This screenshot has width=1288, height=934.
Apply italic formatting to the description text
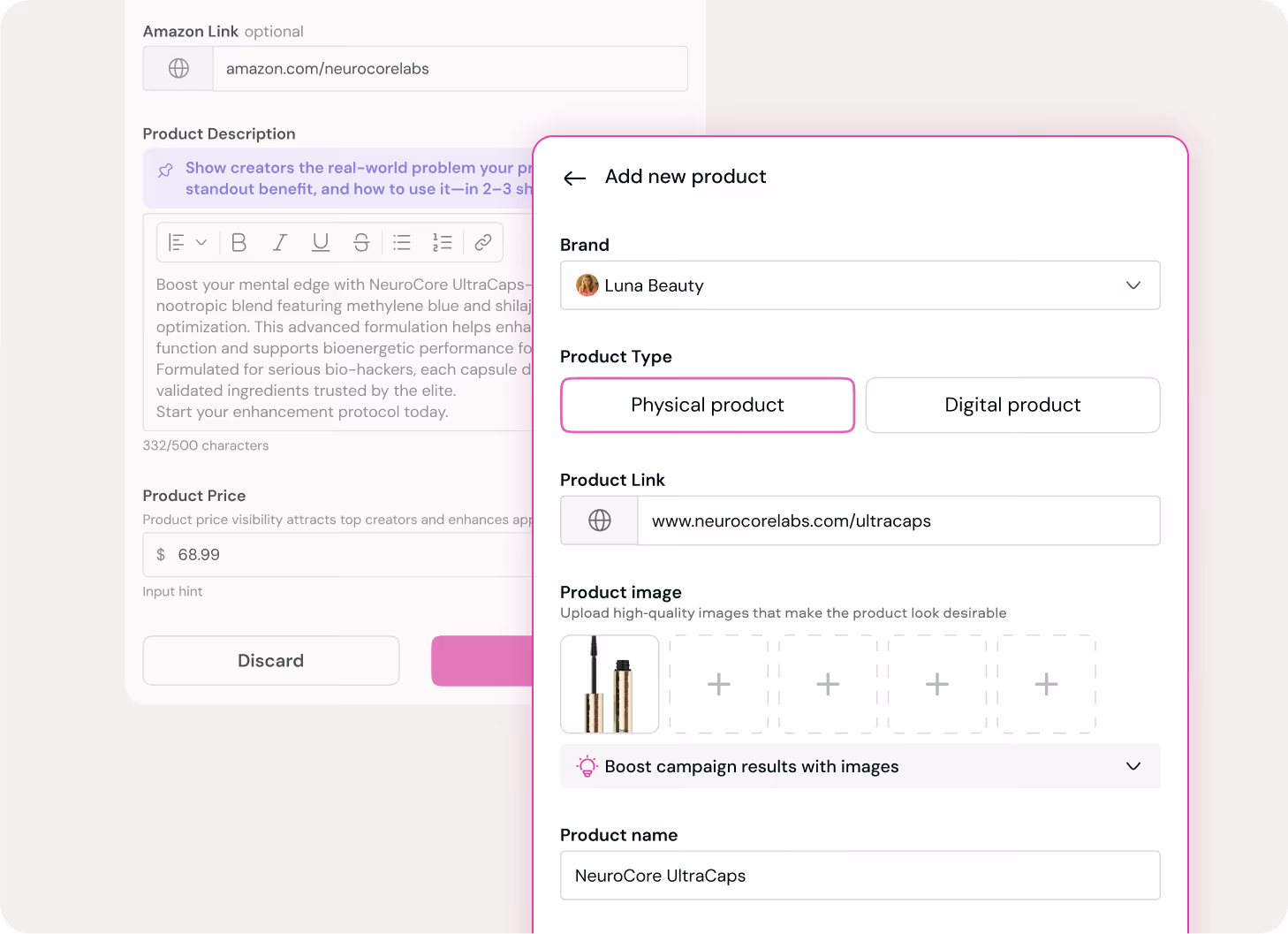279,242
